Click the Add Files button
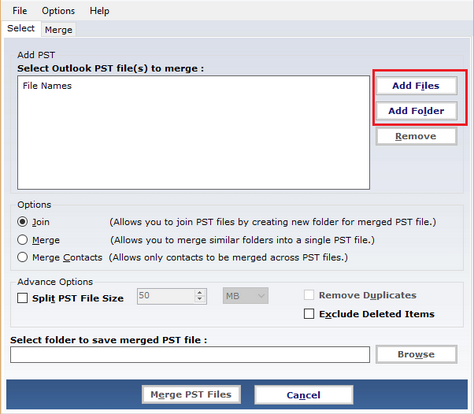474x414 pixels. 416,86
